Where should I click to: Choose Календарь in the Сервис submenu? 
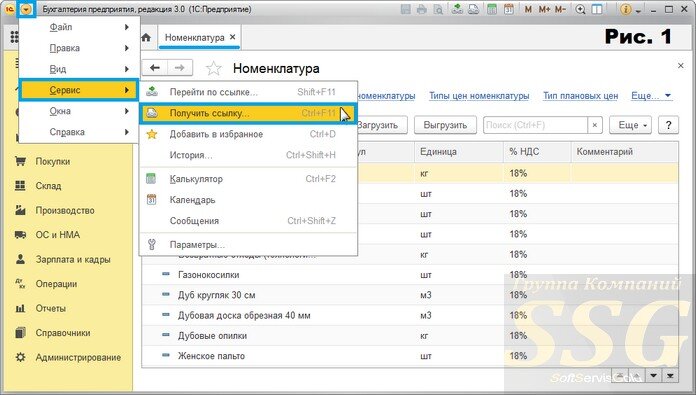[248, 200]
